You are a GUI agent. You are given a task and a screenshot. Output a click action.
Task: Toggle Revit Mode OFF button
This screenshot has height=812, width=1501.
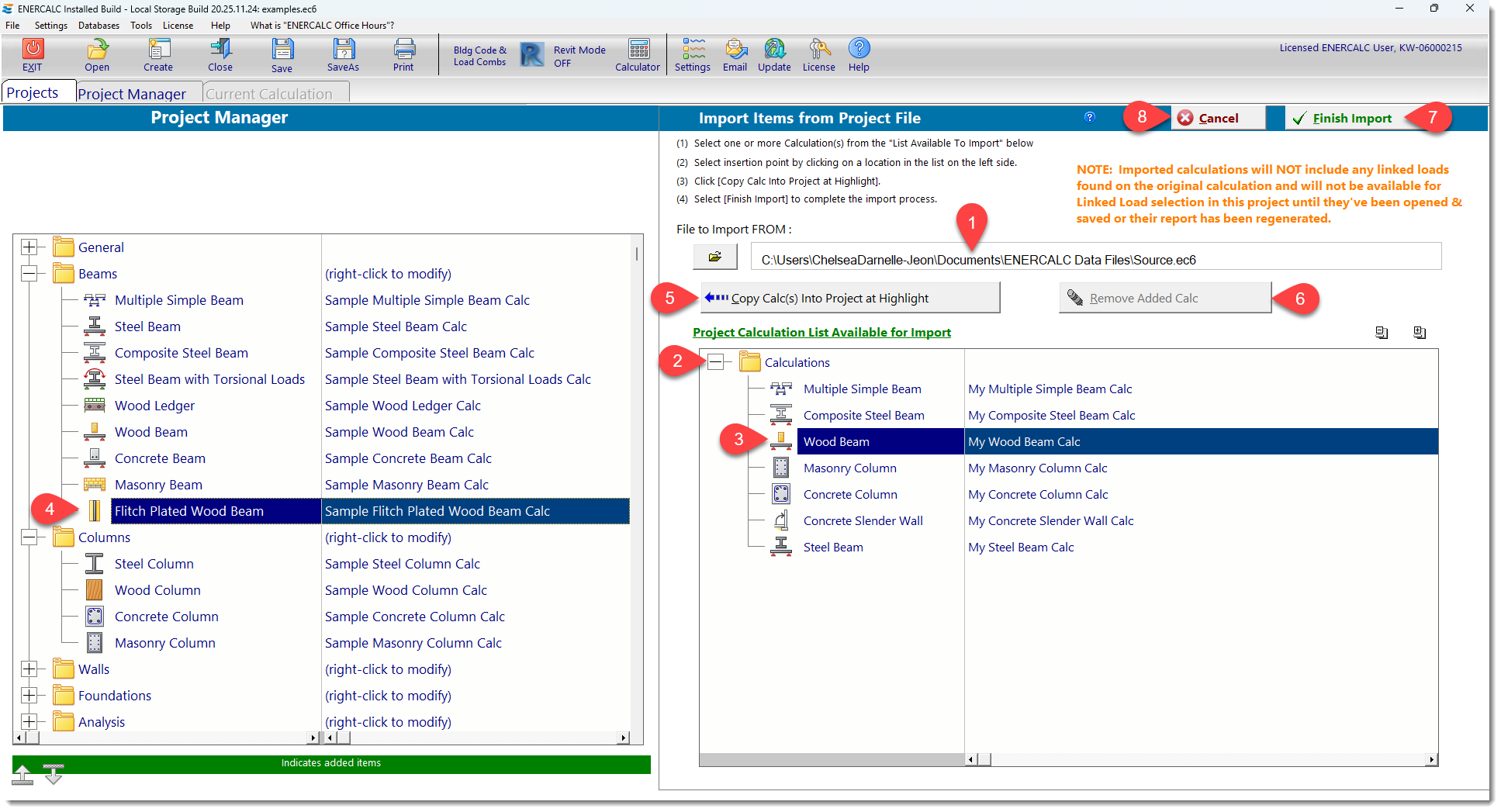[x=561, y=54]
